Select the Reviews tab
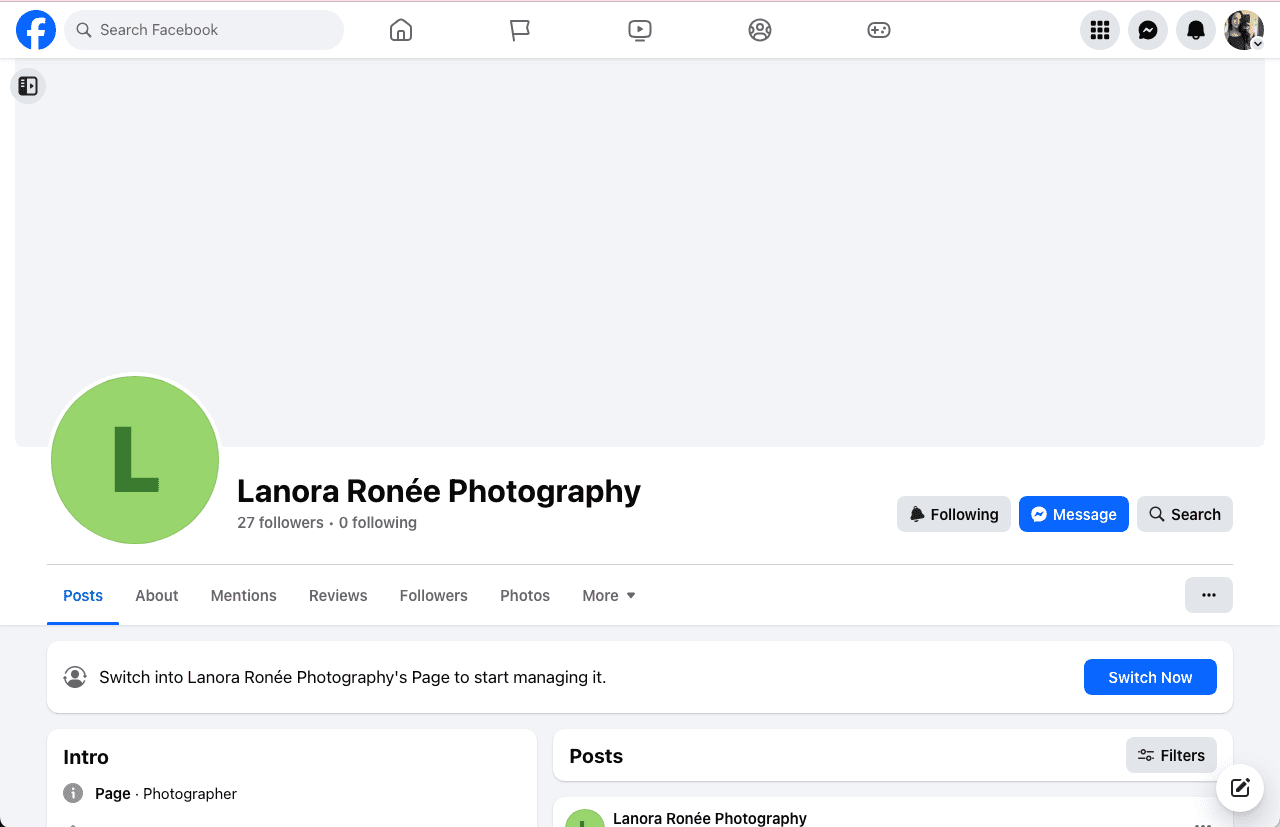Image resolution: width=1280 pixels, height=827 pixels. pyautogui.click(x=338, y=595)
